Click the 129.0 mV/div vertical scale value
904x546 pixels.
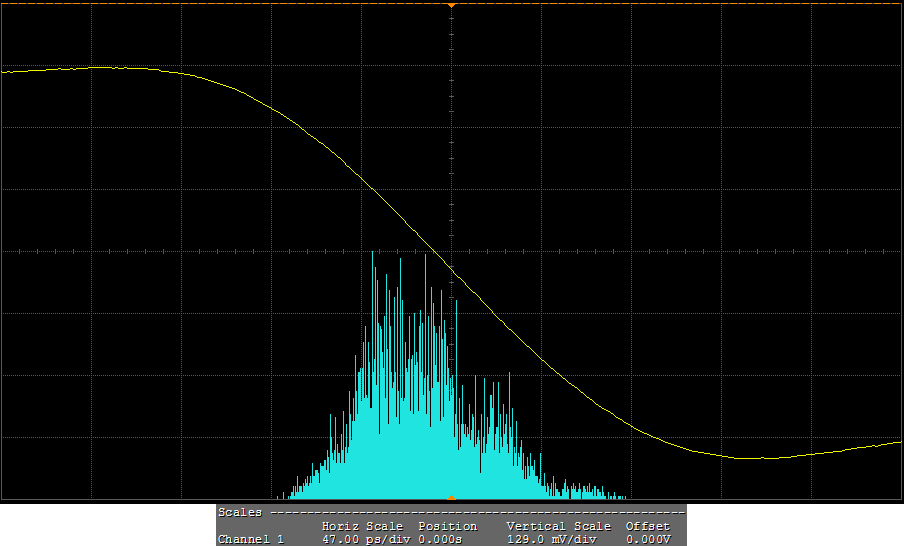pyautogui.click(x=553, y=539)
